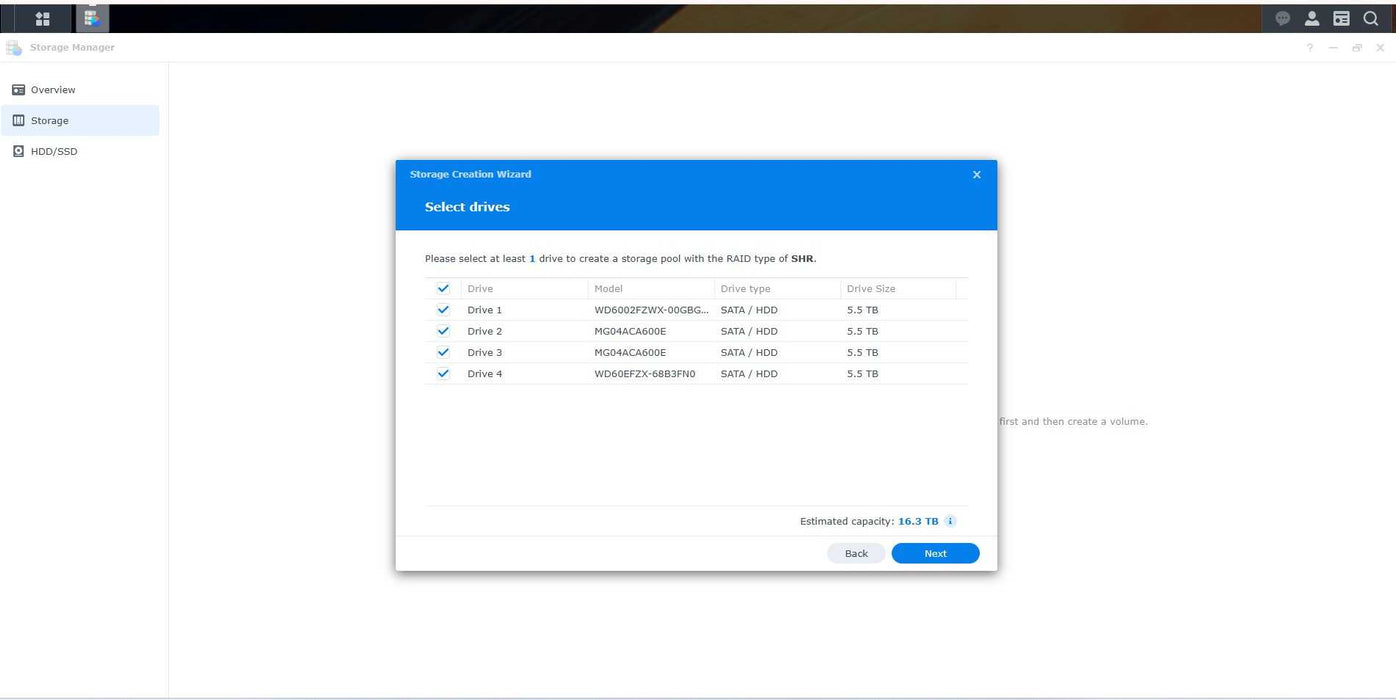Click the Next button
Screen dimensions: 1396x700
[934, 553]
